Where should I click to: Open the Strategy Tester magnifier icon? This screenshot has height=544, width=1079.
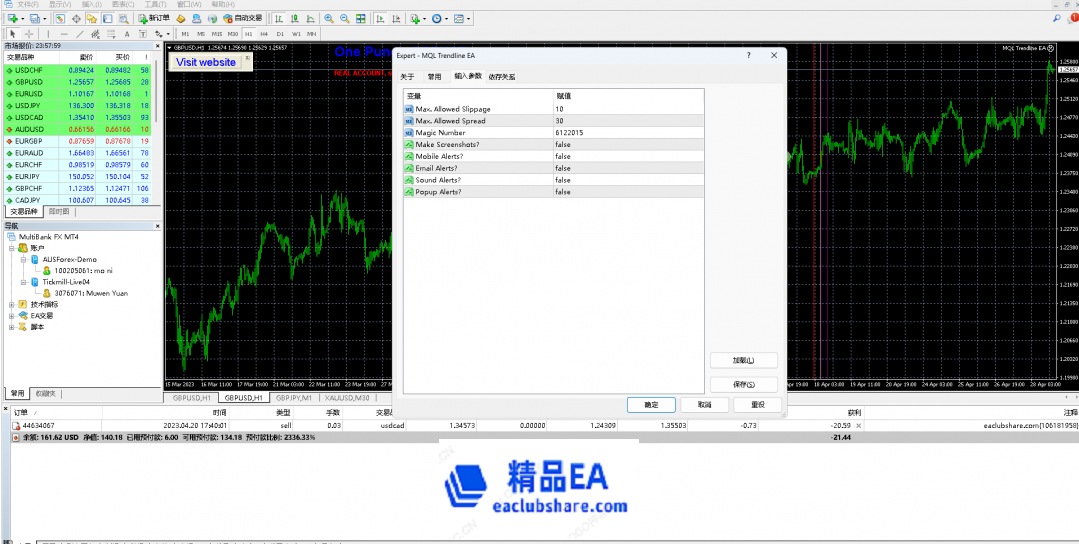click(123, 19)
